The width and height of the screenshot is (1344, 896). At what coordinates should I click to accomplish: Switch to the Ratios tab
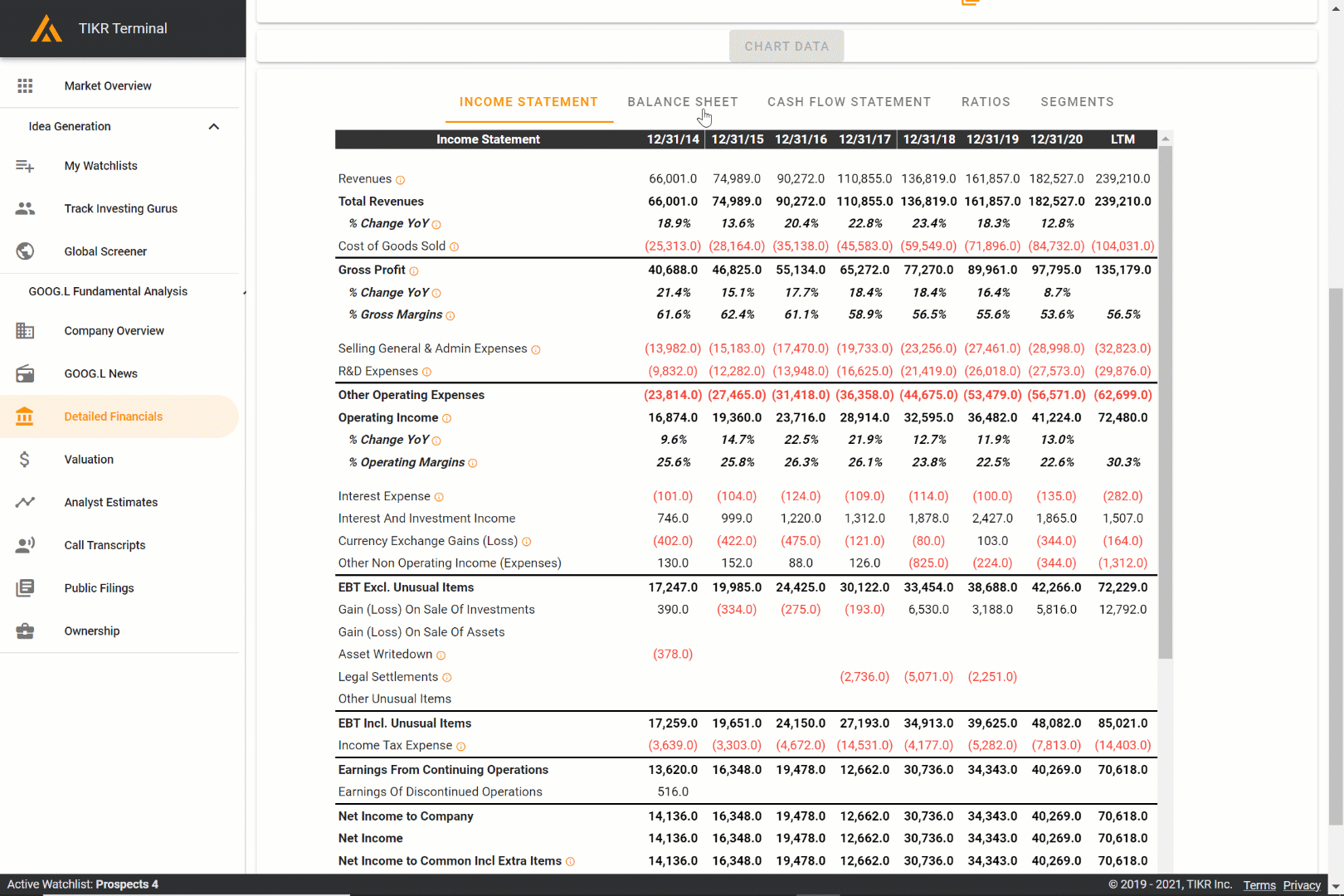click(x=986, y=102)
